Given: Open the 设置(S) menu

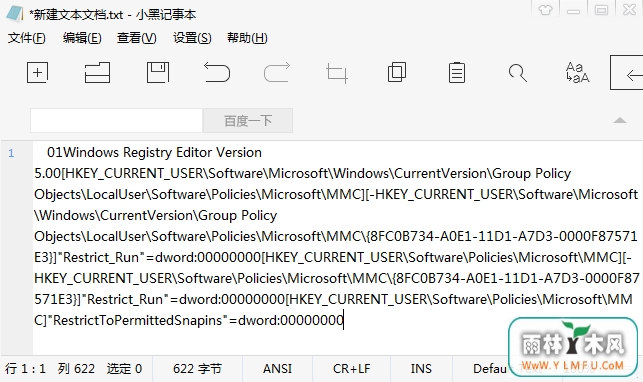Looking at the screenshot, I should click(192, 38).
